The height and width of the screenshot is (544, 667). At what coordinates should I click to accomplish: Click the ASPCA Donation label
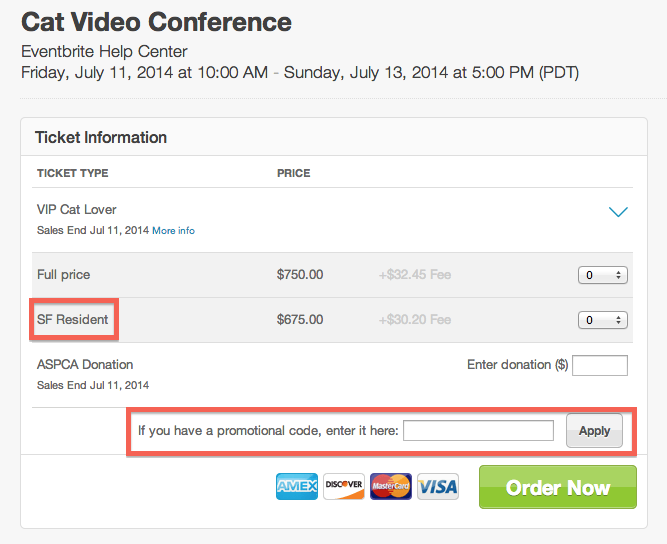tap(85, 365)
